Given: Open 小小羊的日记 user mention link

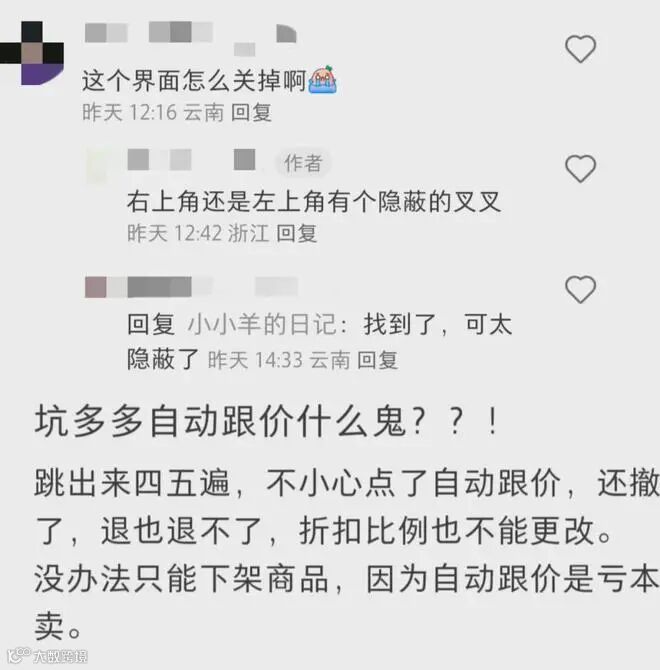Looking at the screenshot, I should tap(262, 324).
